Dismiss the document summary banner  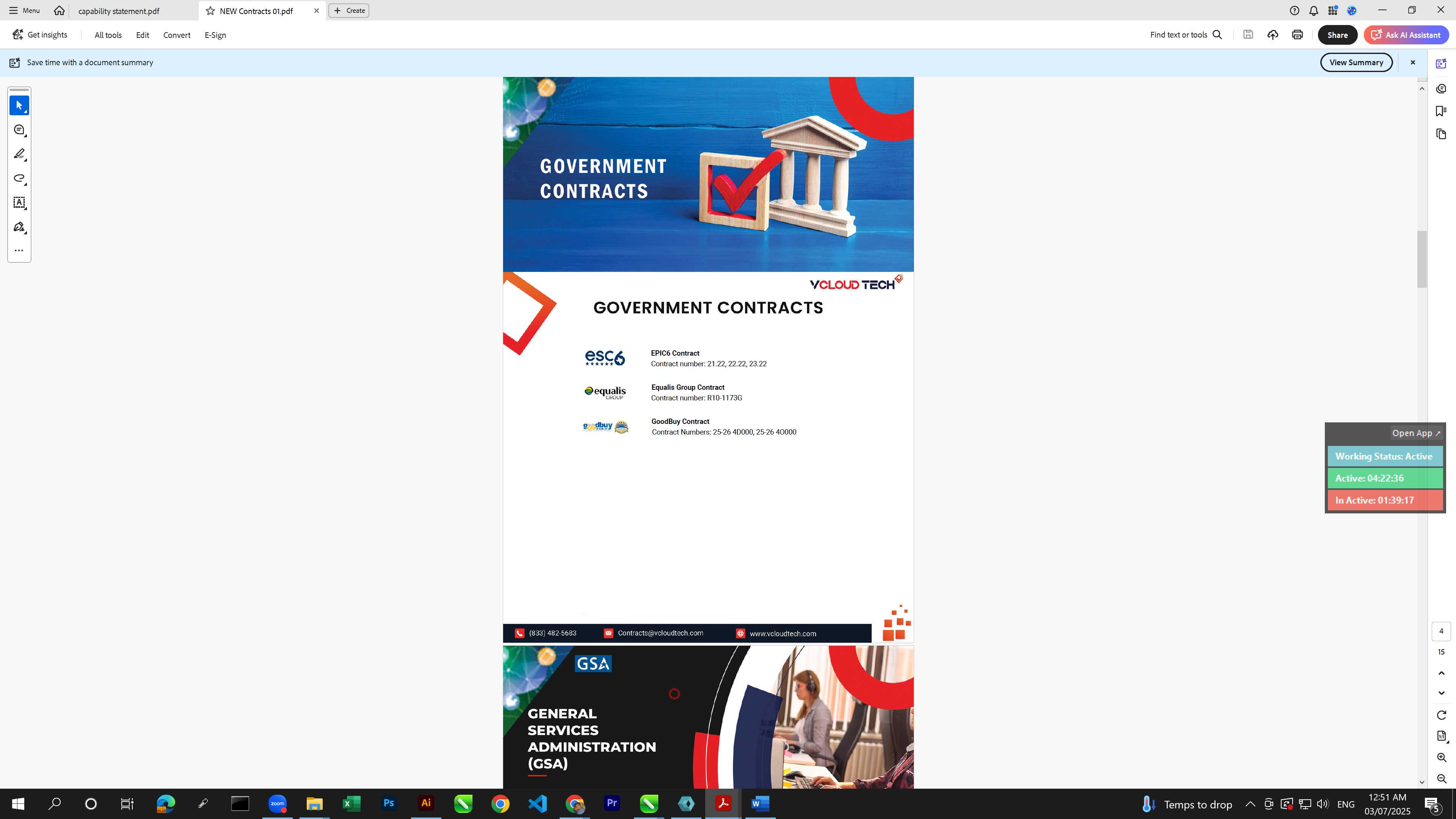click(x=1412, y=62)
